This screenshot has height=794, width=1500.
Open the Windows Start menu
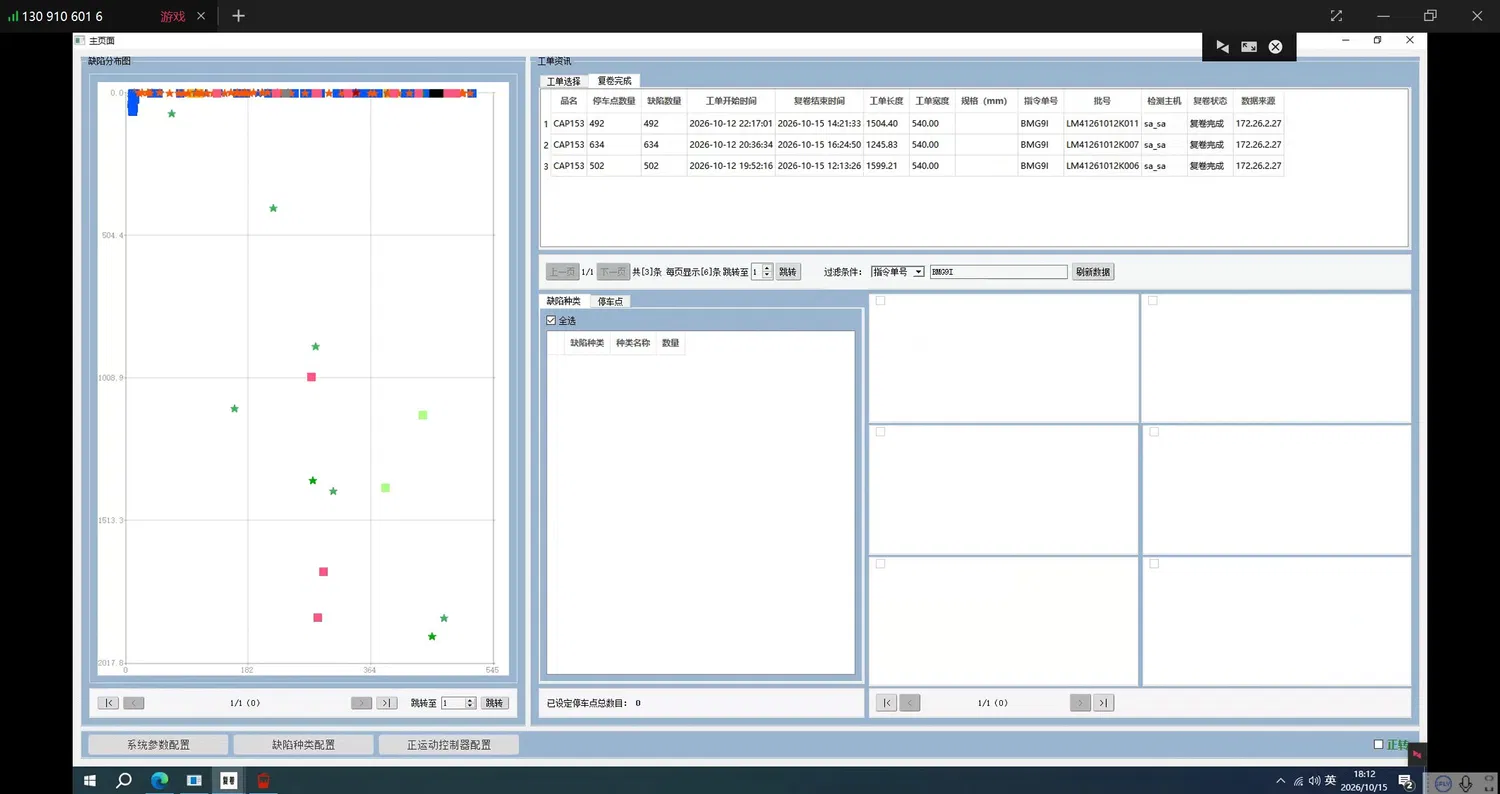(89, 780)
